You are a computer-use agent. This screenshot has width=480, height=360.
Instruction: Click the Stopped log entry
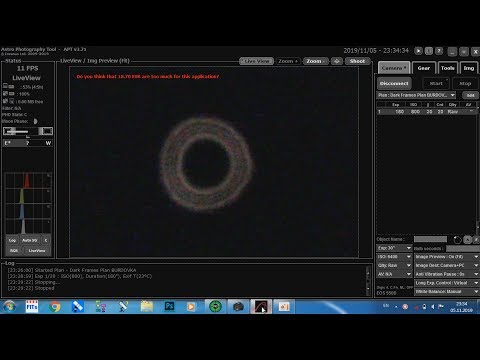pyautogui.click(x=31, y=288)
